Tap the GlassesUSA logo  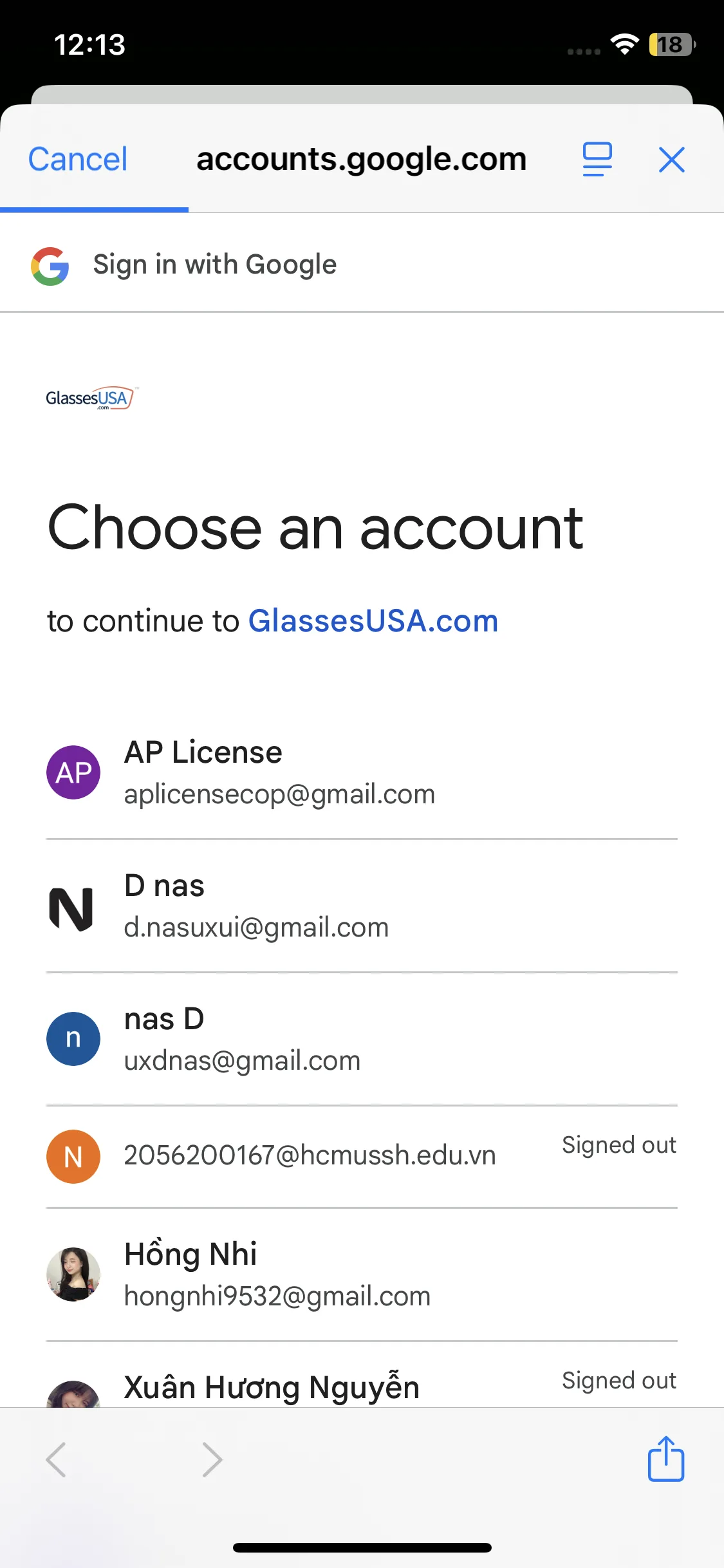[91, 398]
